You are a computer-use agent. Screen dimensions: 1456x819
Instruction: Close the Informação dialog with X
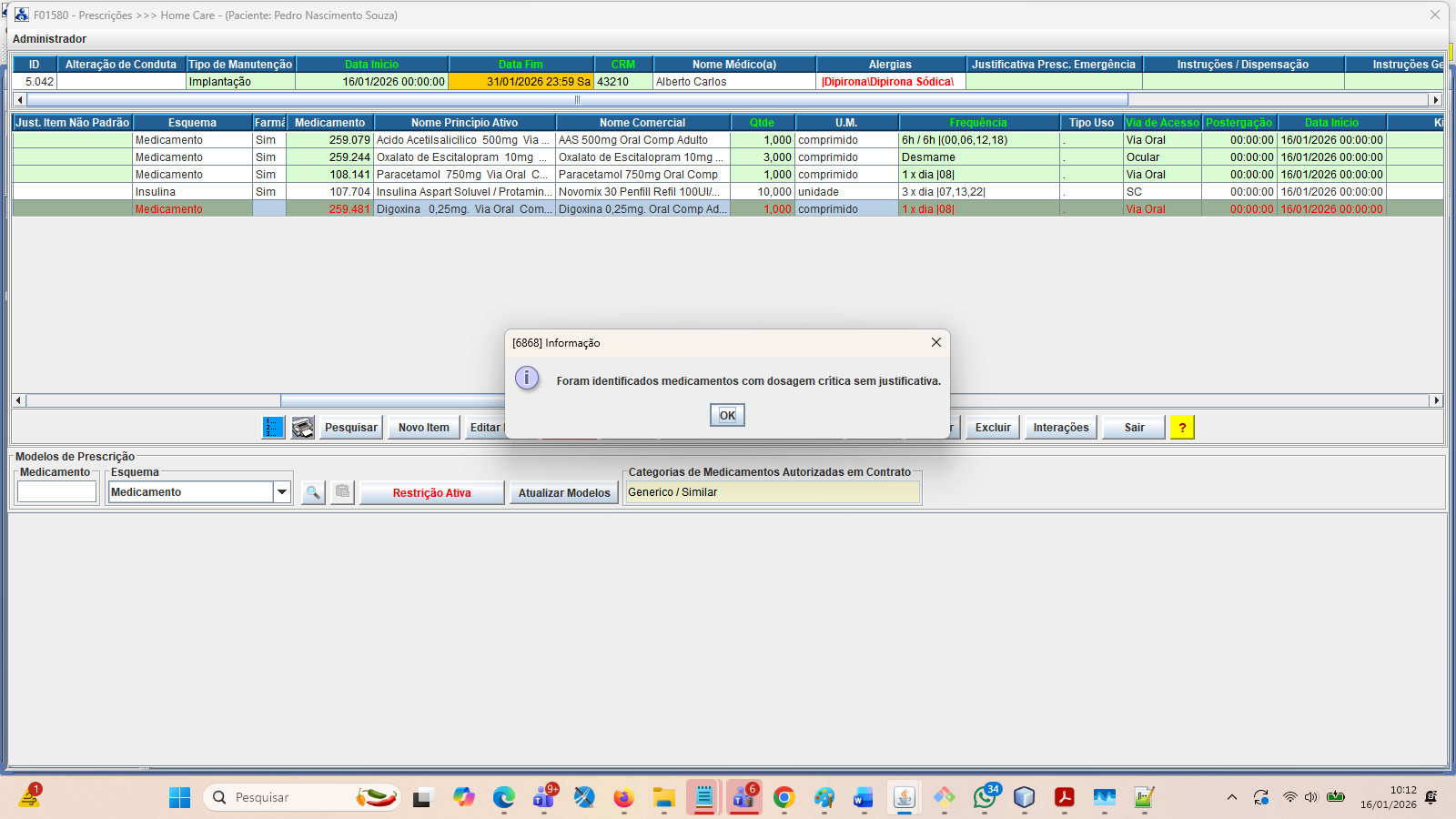935,342
